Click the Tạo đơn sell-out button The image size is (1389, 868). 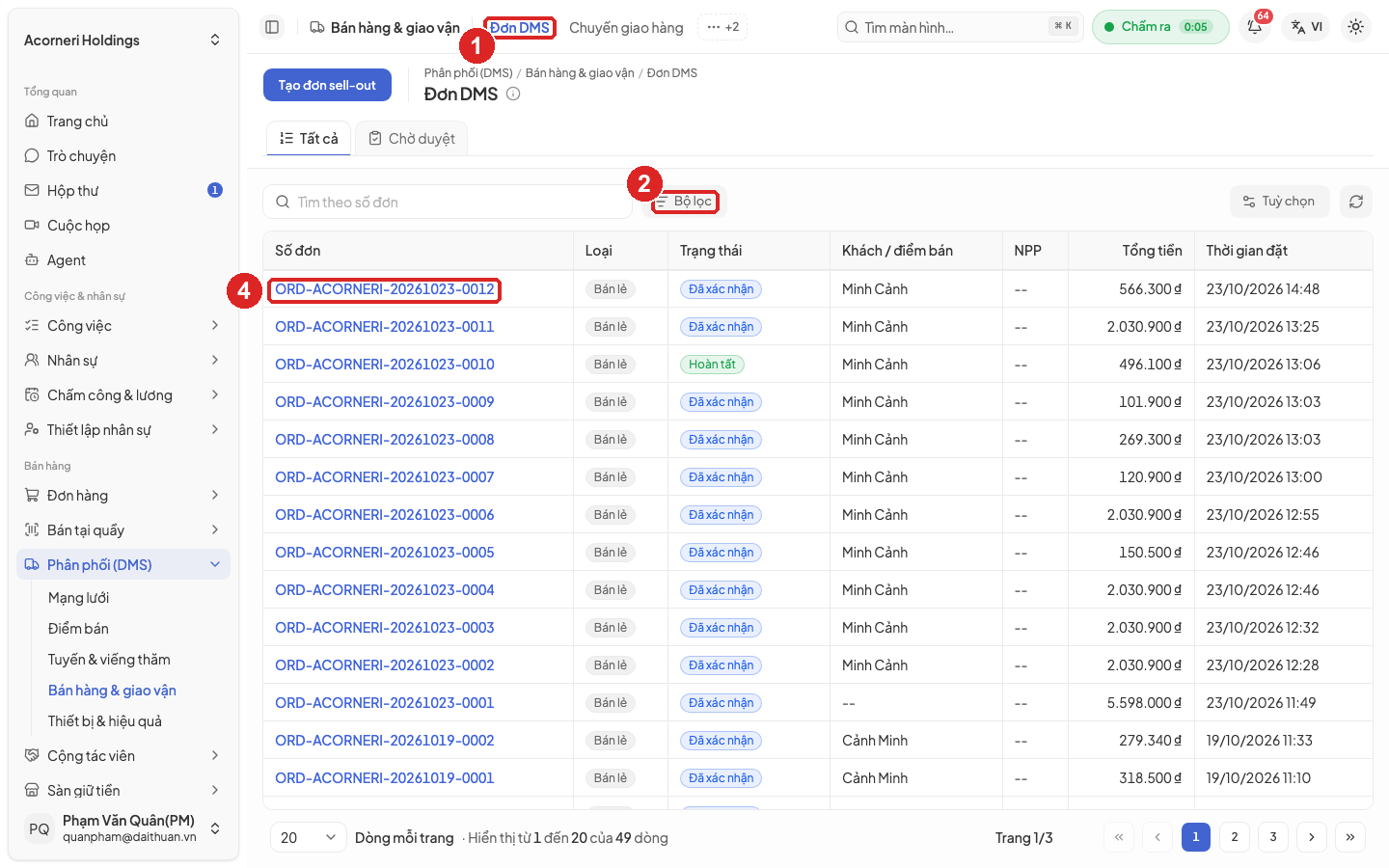pyautogui.click(x=327, y=85)
